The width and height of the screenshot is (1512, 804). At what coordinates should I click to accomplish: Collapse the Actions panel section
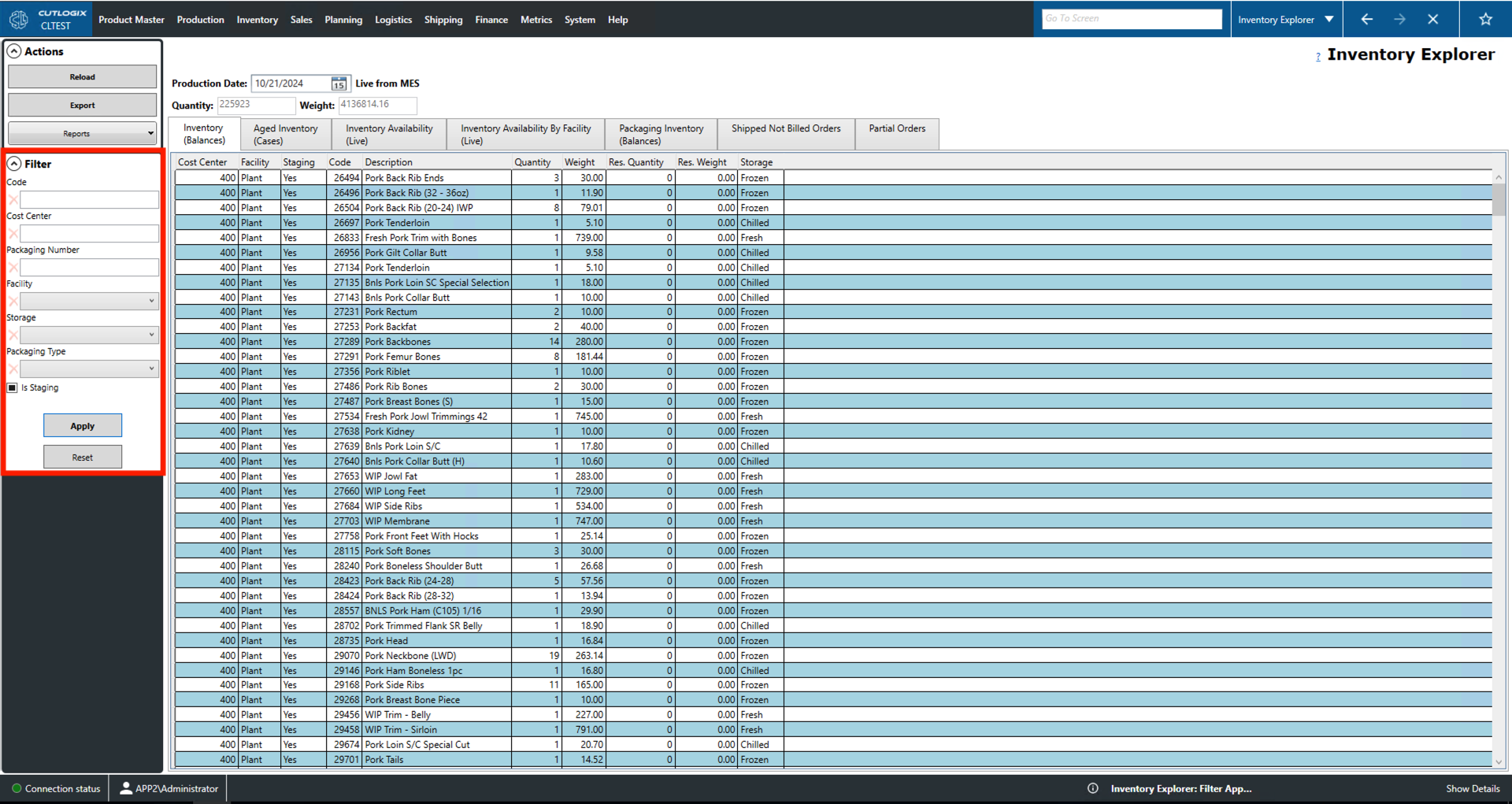coord(14,51)
